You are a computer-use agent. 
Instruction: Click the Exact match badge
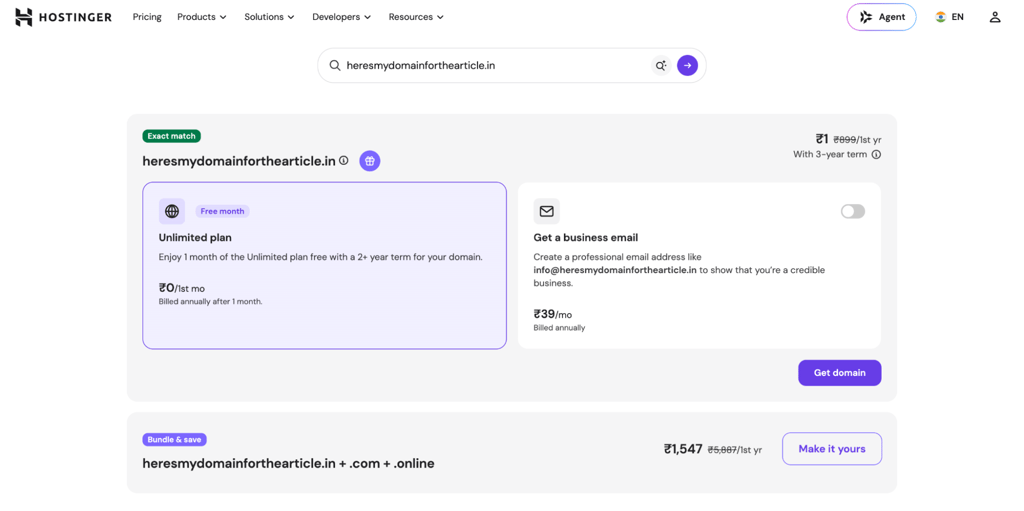pos(172,136)
